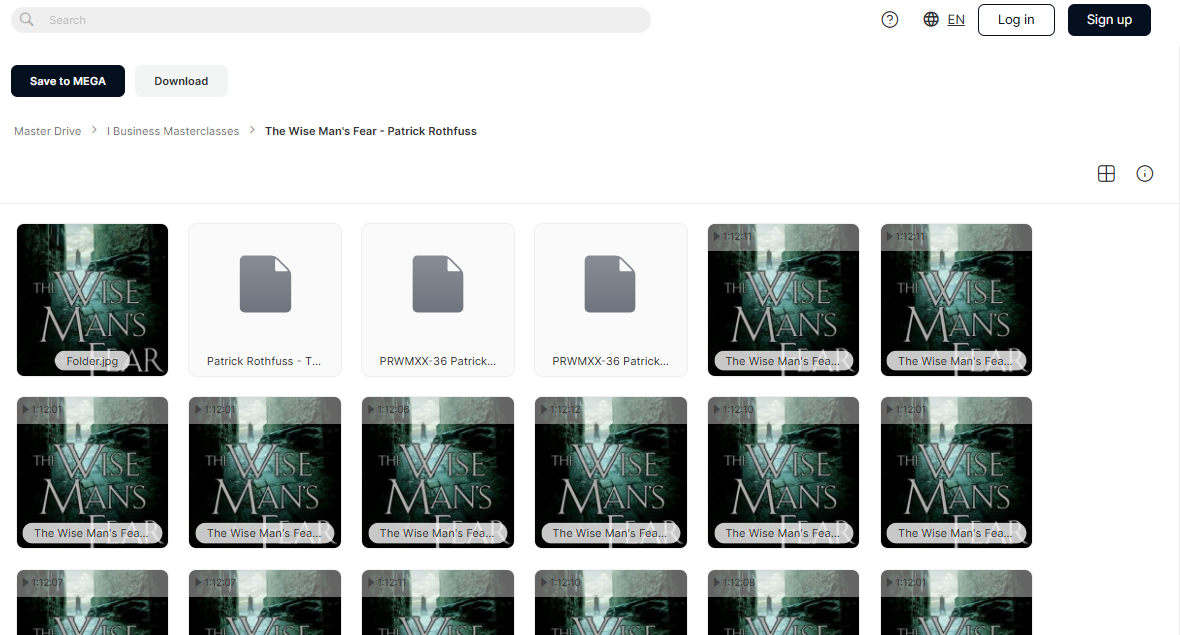The width and height of the screenshot is (1180, 635).
Task: Click the globe language icon
Action: 931,20
